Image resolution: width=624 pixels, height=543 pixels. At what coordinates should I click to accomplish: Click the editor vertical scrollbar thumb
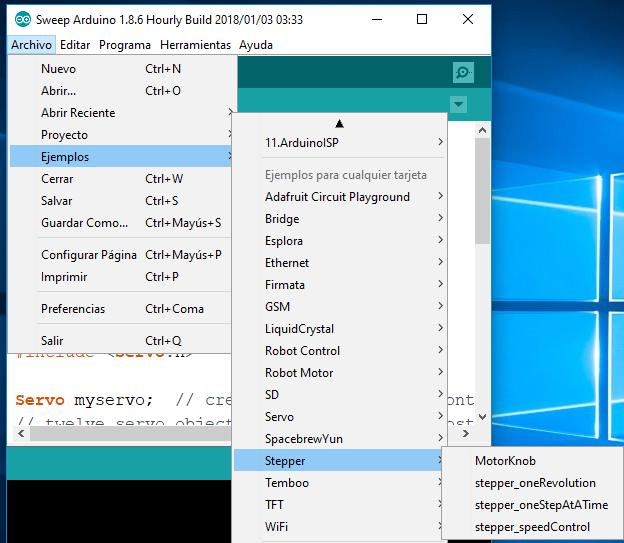coord(482,191)
